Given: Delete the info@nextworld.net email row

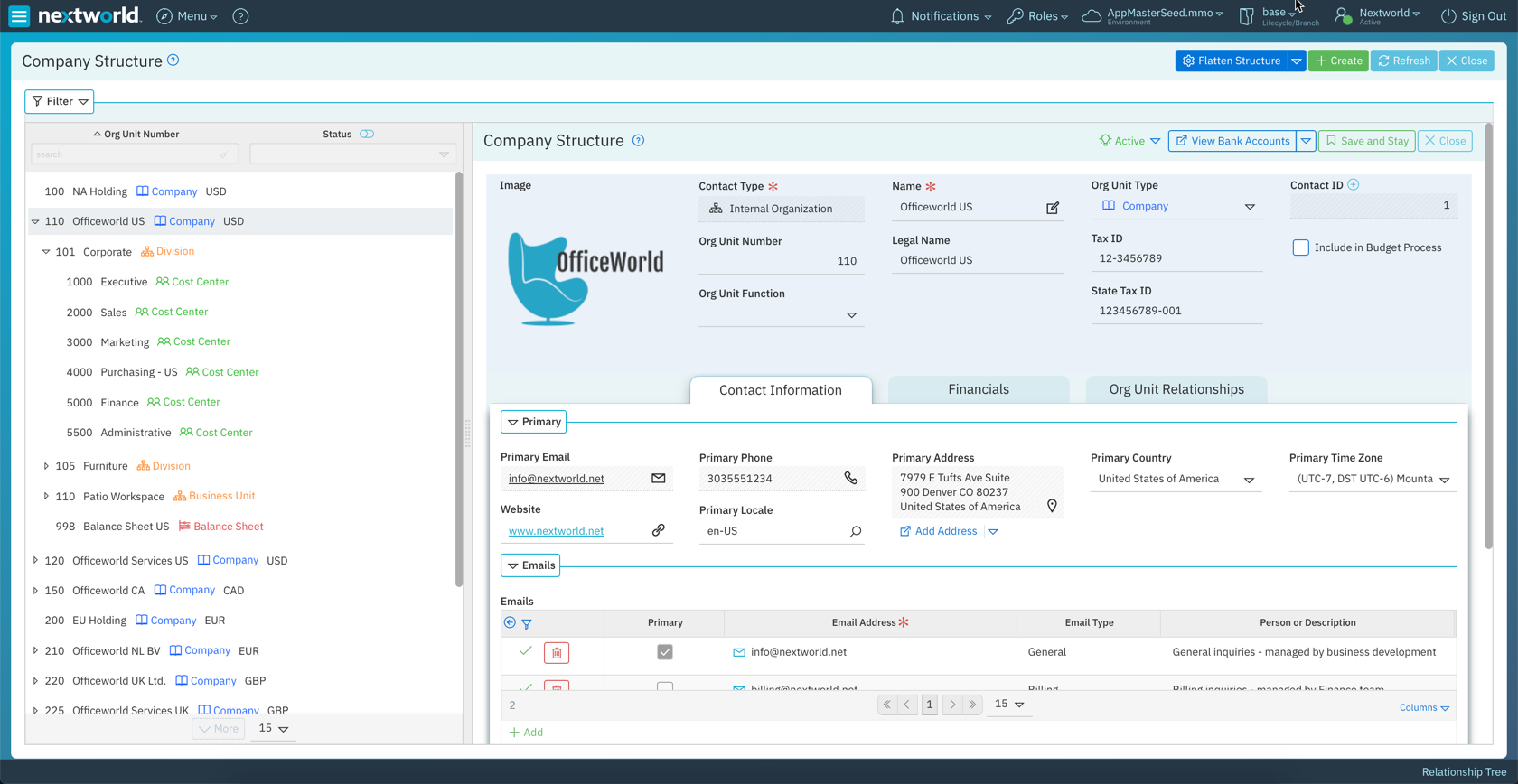Looking at the screenshot, I should (x=557, y=653).
